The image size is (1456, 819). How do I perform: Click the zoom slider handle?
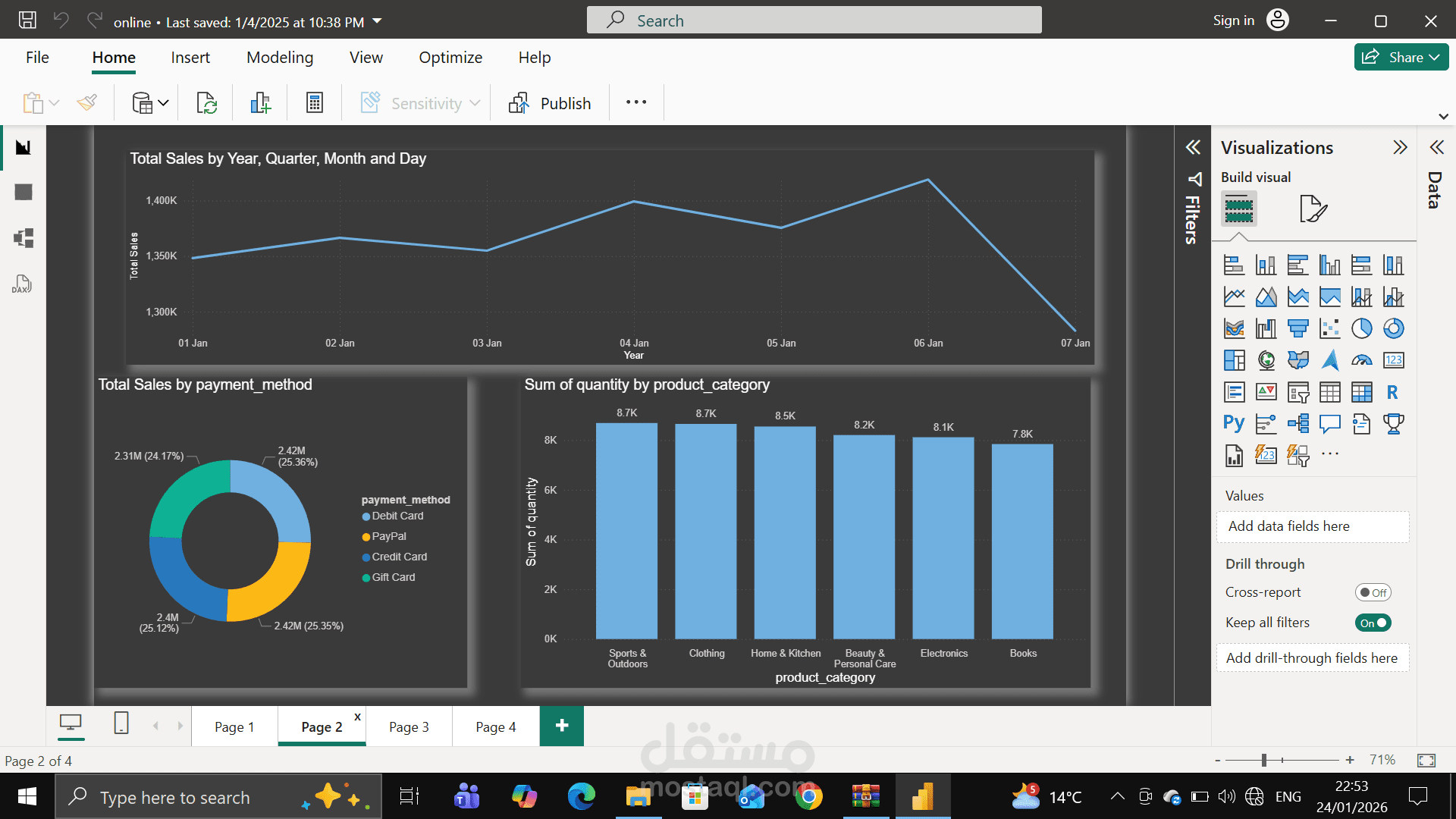coord(1264,760)
